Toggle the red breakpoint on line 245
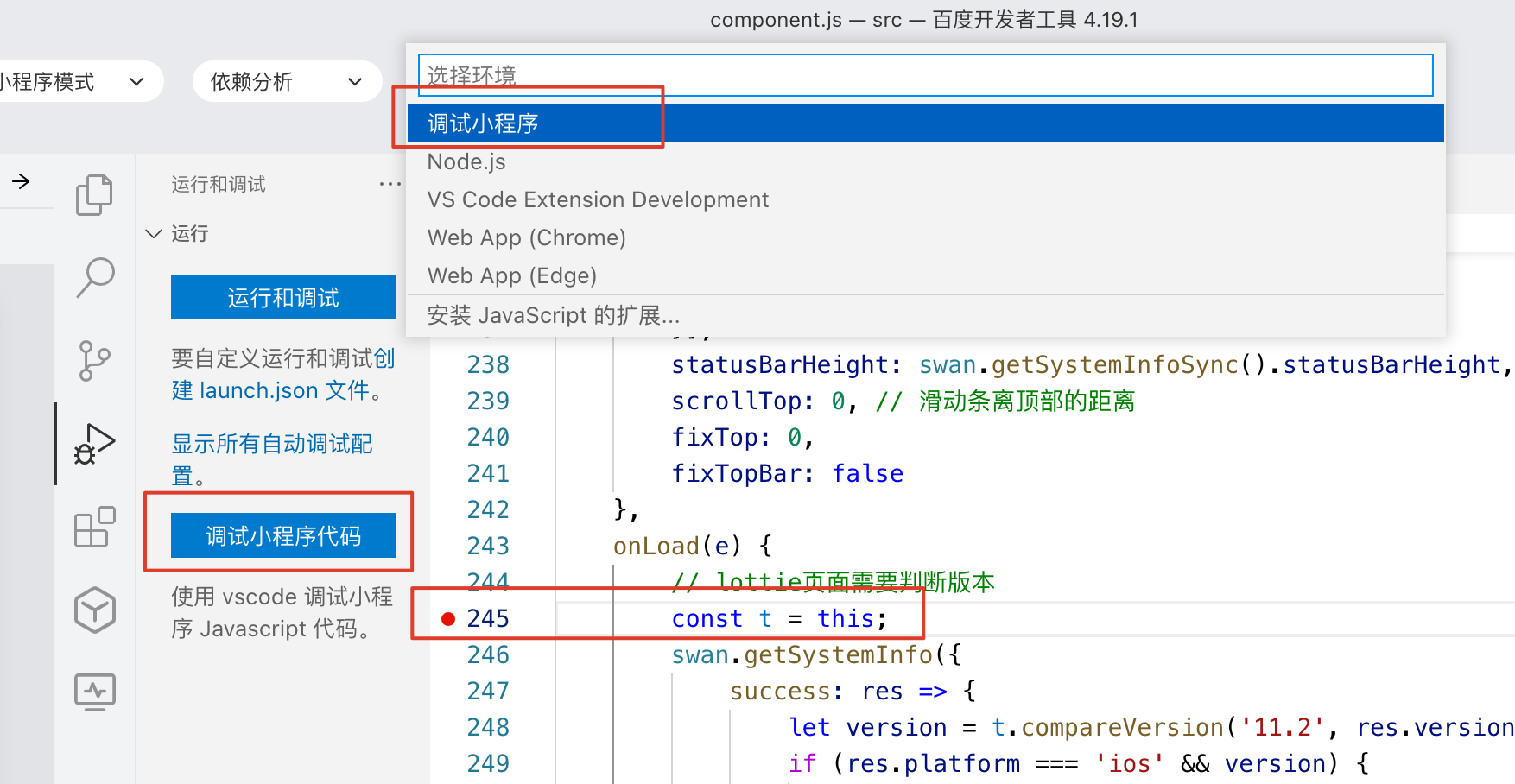1515x784 pixels. (448, 618)
